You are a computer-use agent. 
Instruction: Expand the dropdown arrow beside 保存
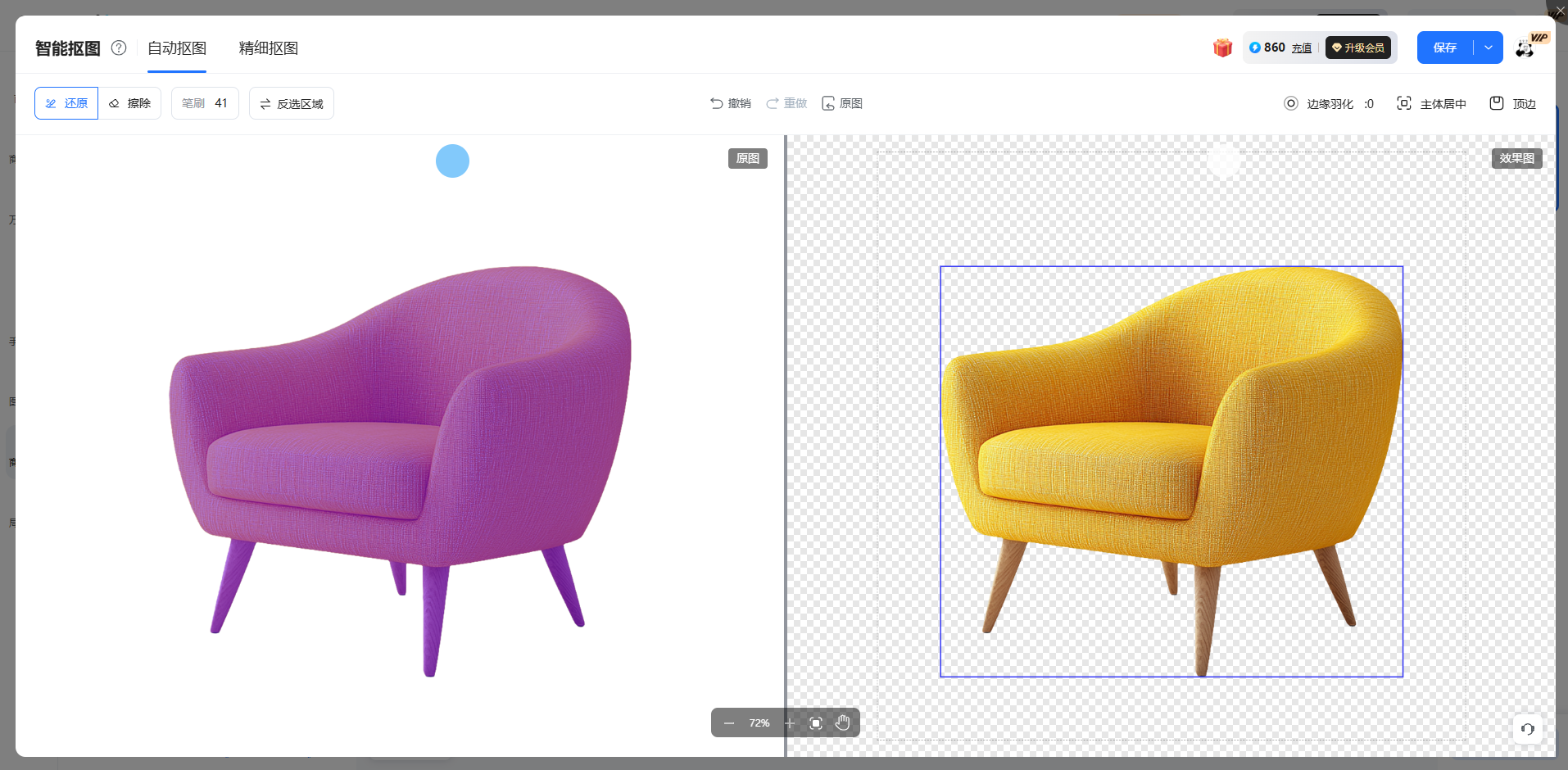click(x=1489, y=48)
